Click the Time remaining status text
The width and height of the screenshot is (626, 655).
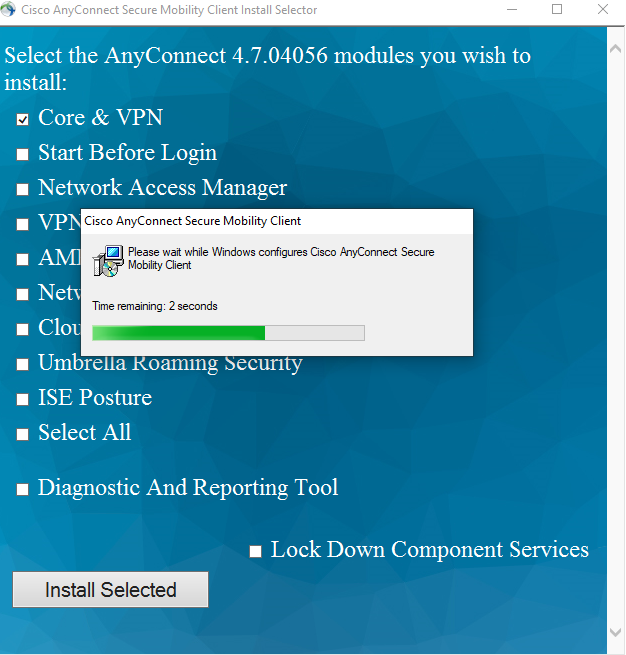(x=154, y=306)
